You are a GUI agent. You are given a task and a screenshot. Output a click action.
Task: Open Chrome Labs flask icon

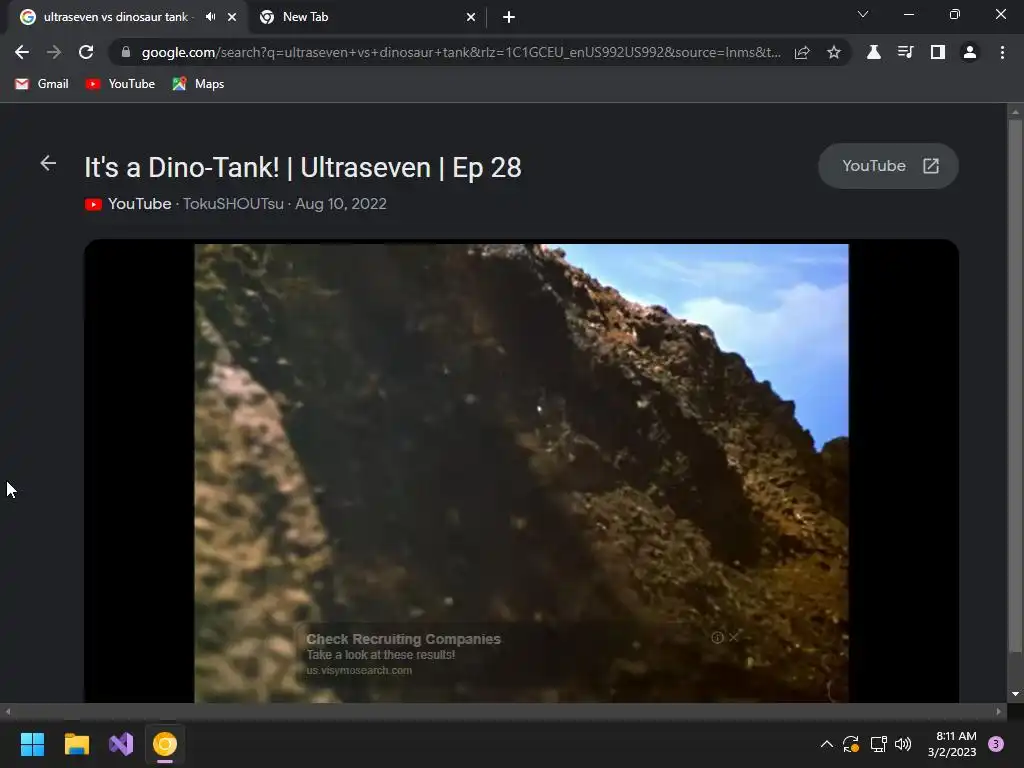point(874,52)
